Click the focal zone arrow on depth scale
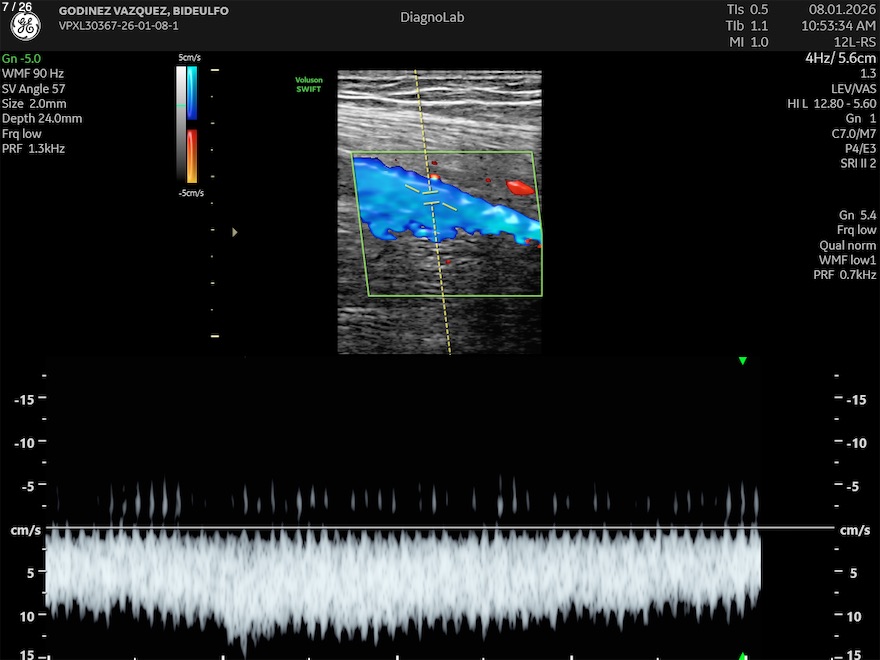The image size is (880, 660). [235, 232]
